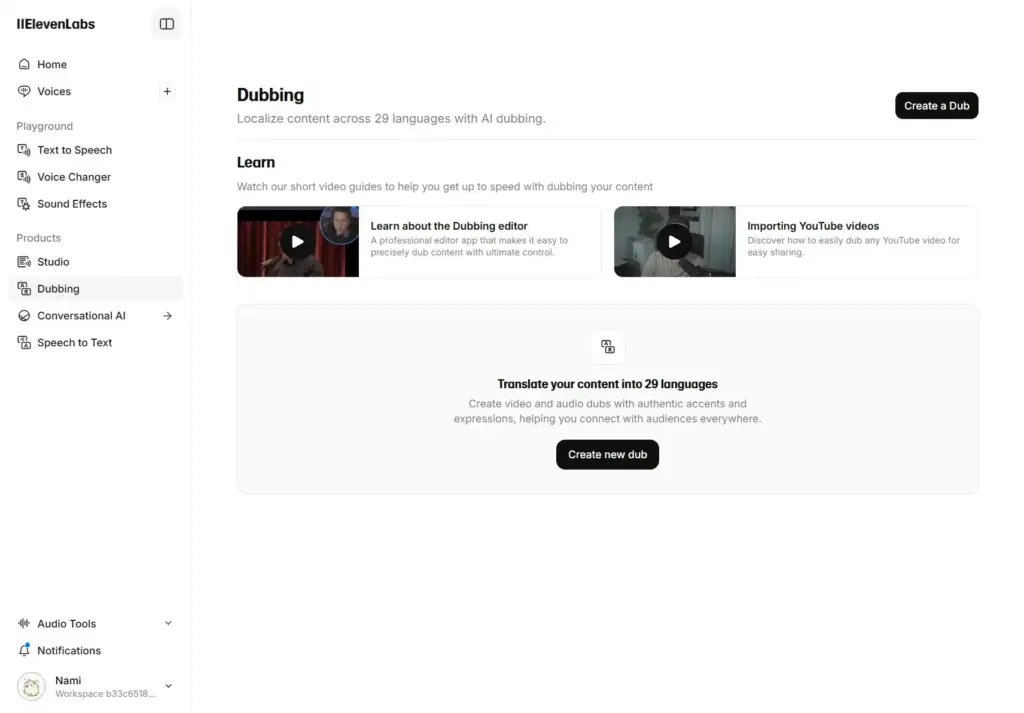1024x713 pixels.
Task: Click the translate icon in empty state card
Action: coord(608,347)
